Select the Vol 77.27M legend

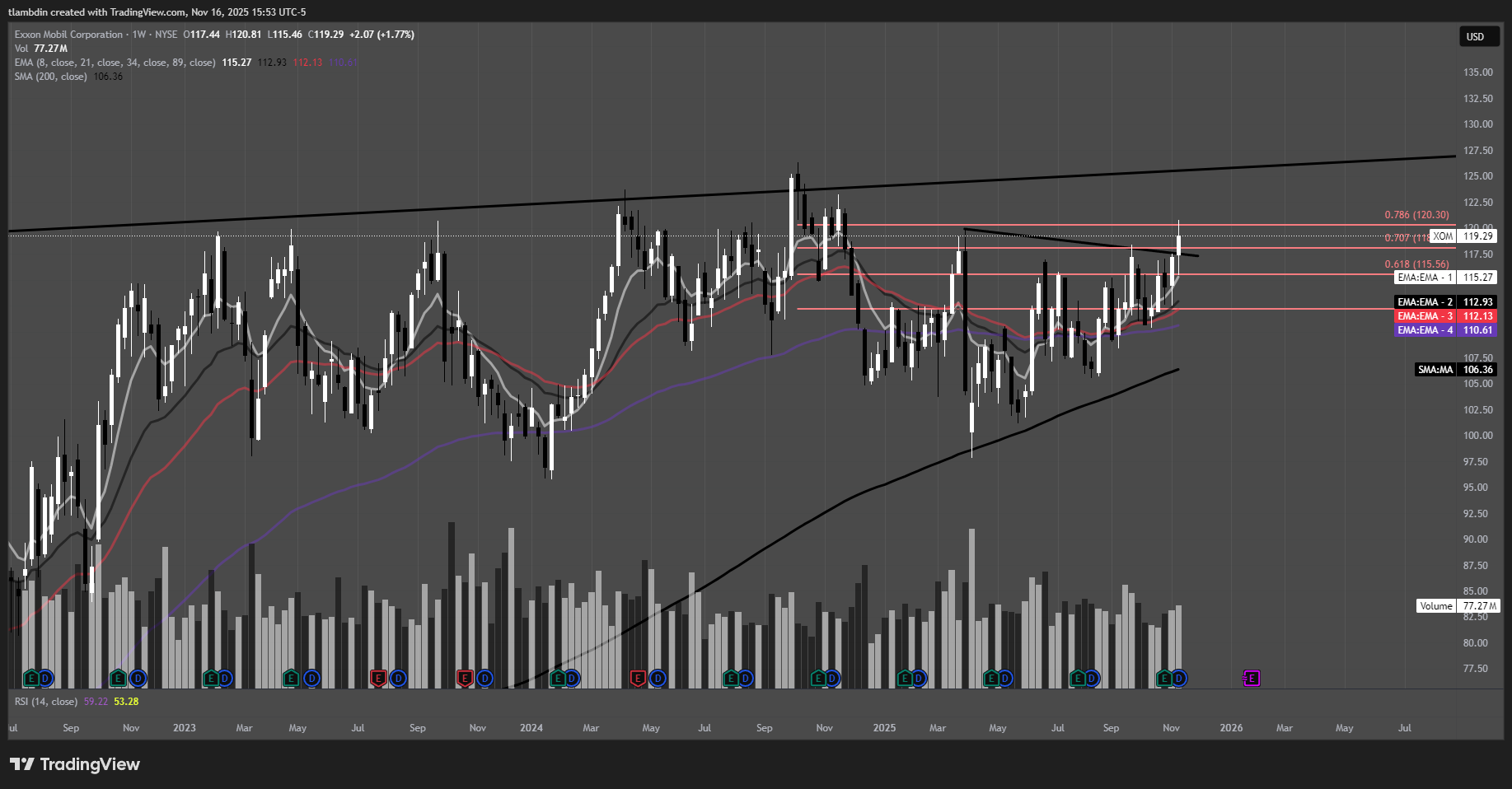pyautogui.click(x=40, y=49)
